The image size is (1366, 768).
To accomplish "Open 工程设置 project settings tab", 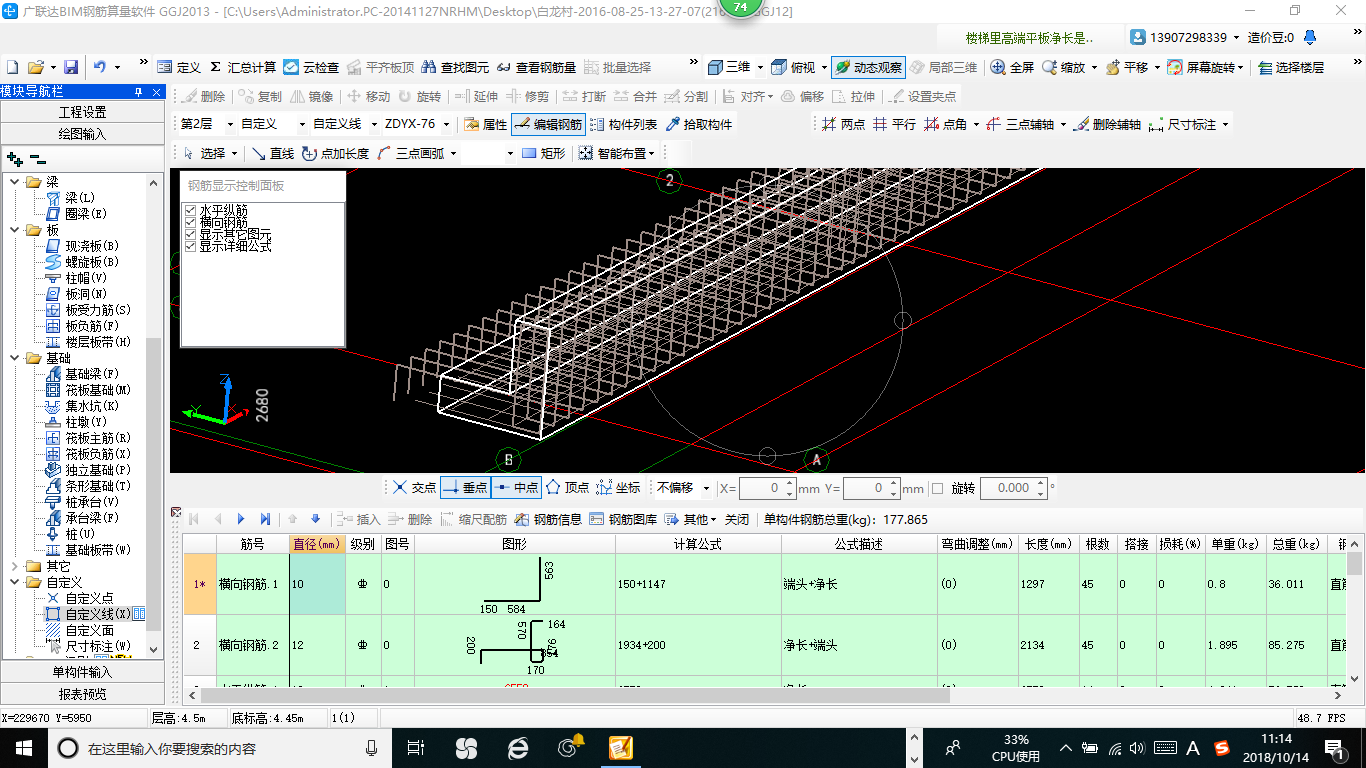I will tap(82, 112).
